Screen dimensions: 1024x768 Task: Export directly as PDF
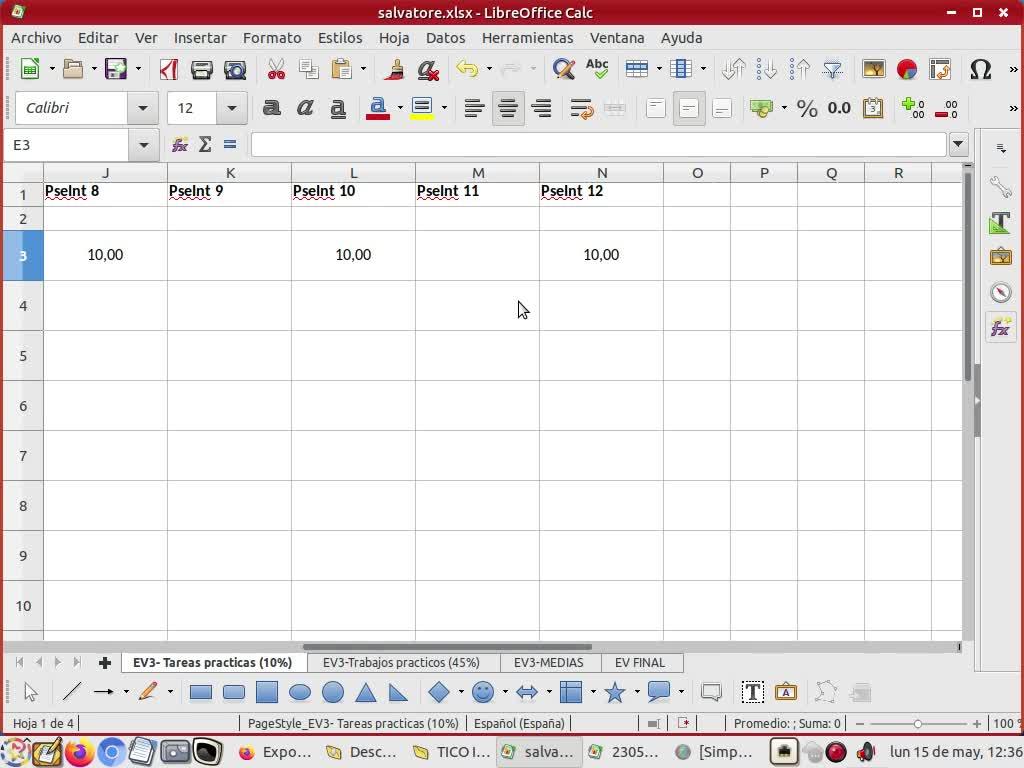point(168,69)
